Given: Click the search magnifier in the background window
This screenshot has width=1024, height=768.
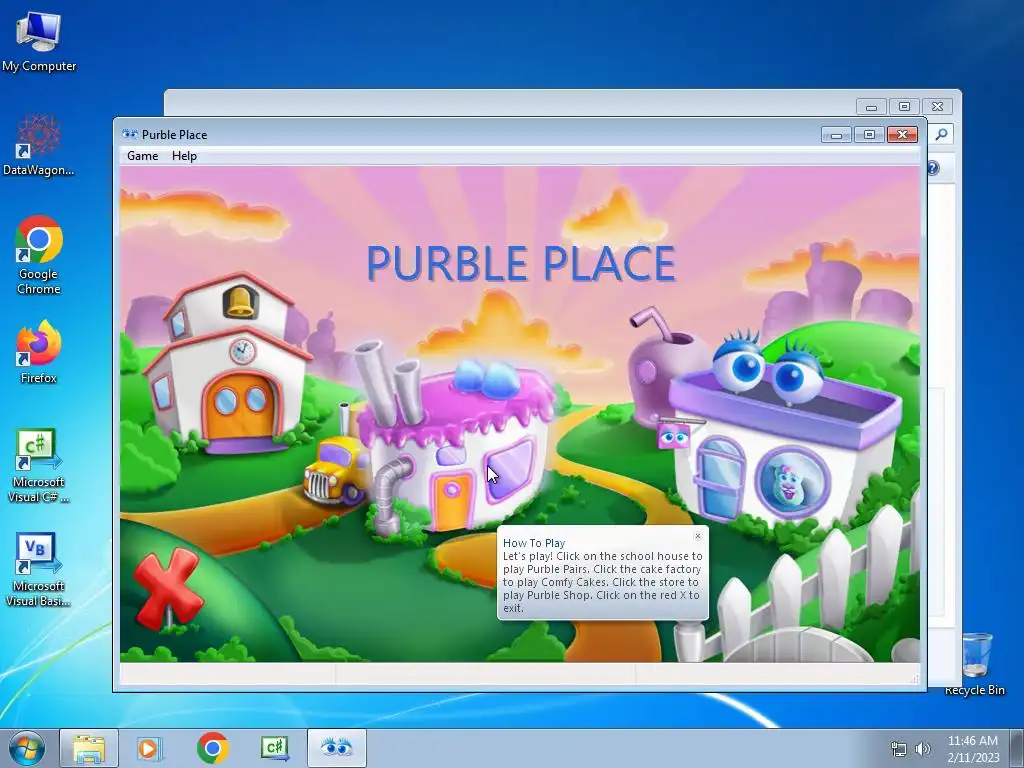Looking at the screenshot, I should [941, 134].
